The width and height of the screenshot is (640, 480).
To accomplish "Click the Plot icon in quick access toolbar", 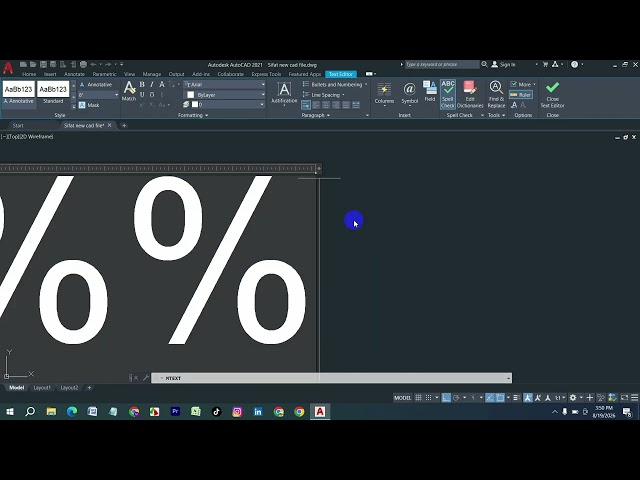I will 83,64.
